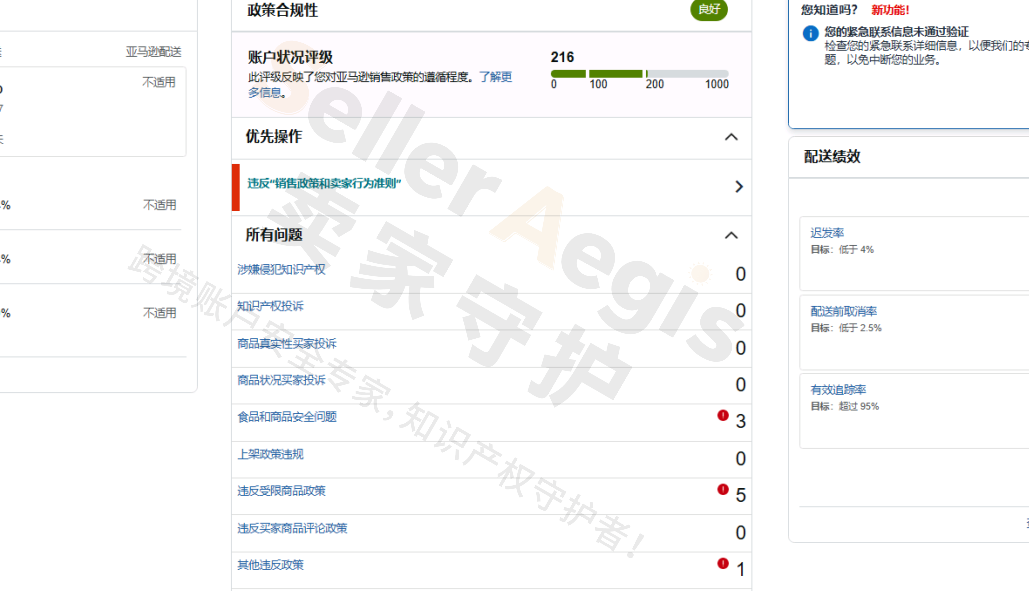Click the 您知道吗? heading
1029x591 pixels.
829,10
